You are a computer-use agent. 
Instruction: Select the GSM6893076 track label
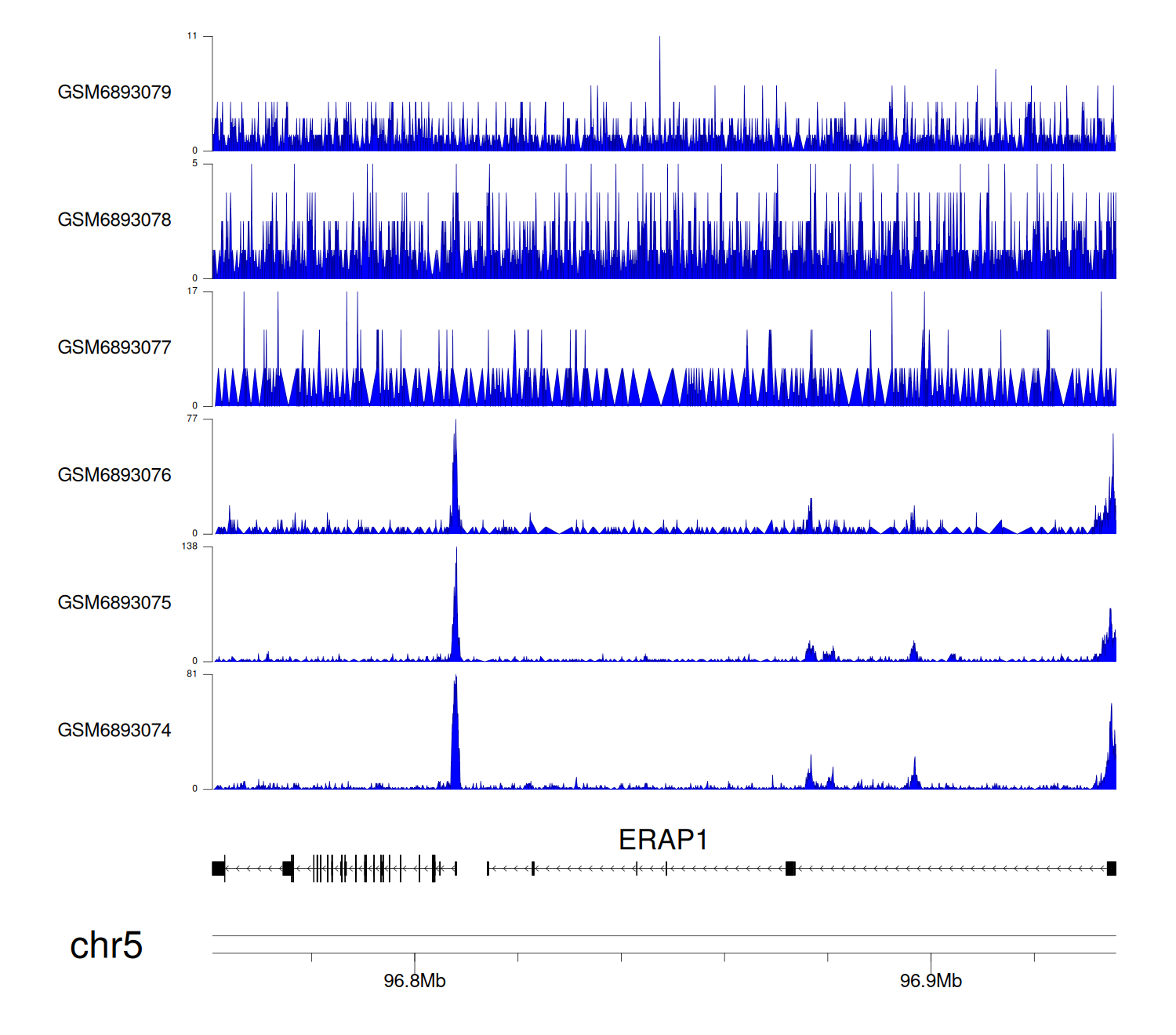coord(114,475)
